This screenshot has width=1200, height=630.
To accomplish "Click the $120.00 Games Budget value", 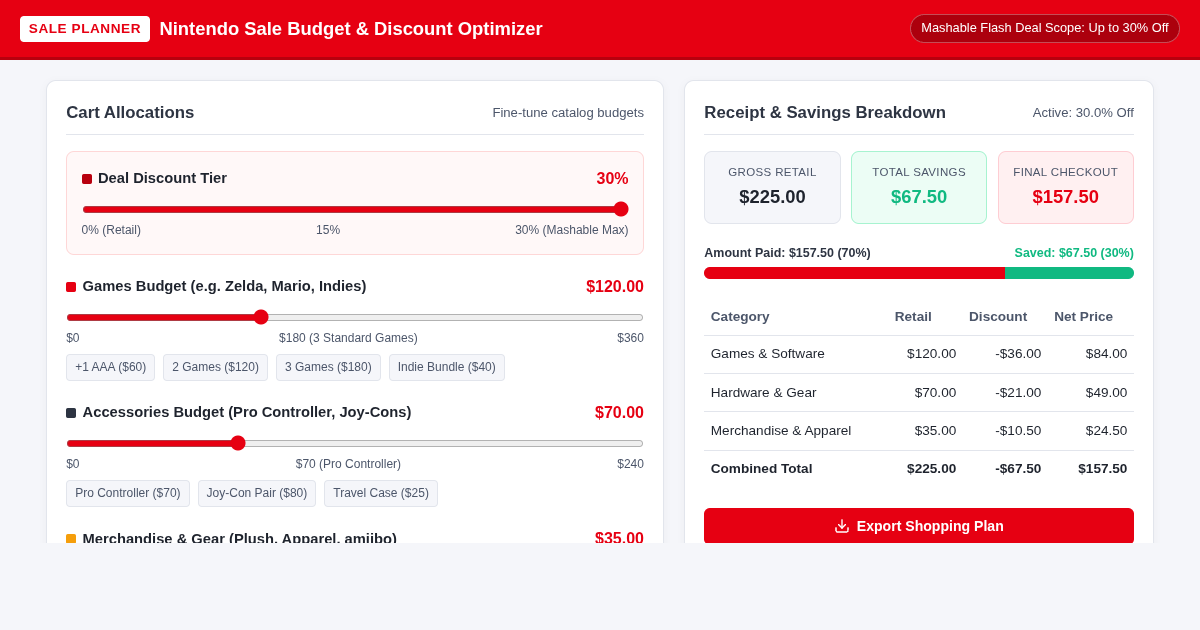I will coord(615,287).
